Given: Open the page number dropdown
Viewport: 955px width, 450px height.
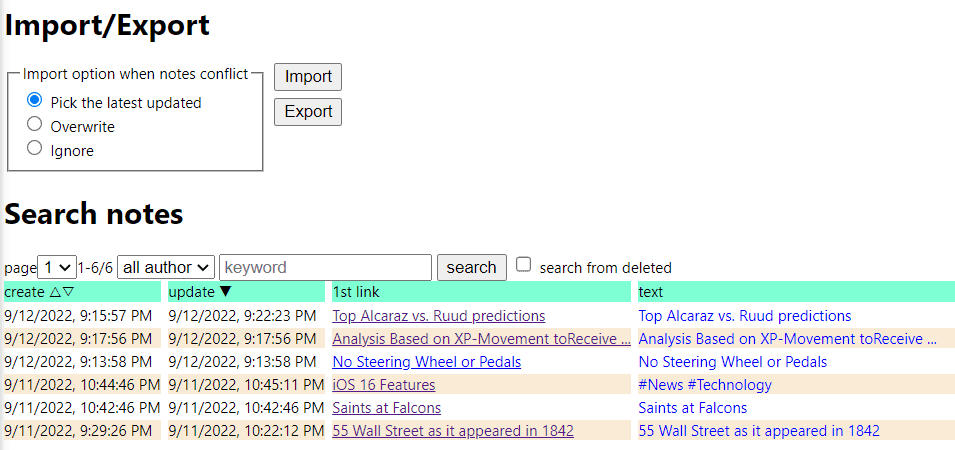Looking at the screenshot, I should pos(57,267).
